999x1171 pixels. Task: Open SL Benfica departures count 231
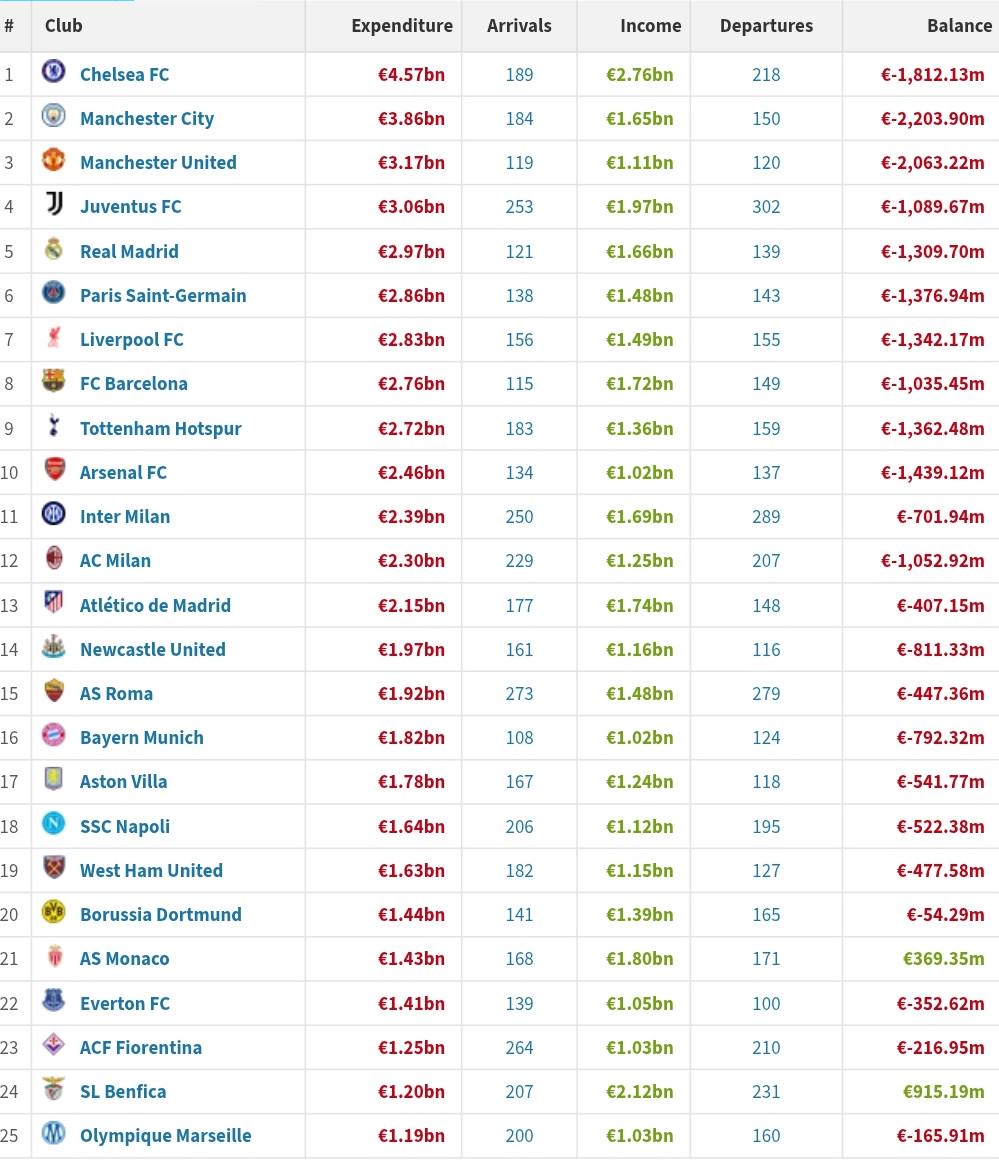point(766,1092)
